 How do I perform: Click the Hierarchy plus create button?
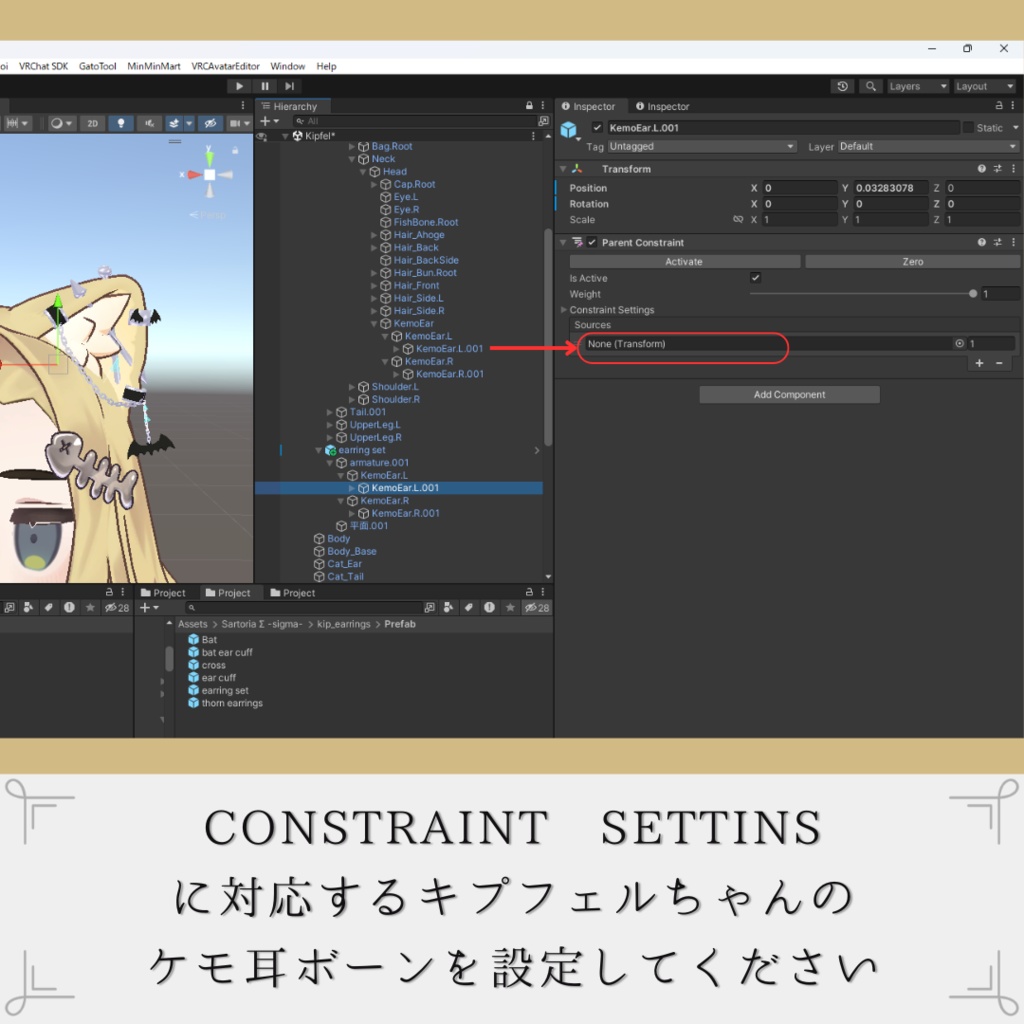pos(268,121)
